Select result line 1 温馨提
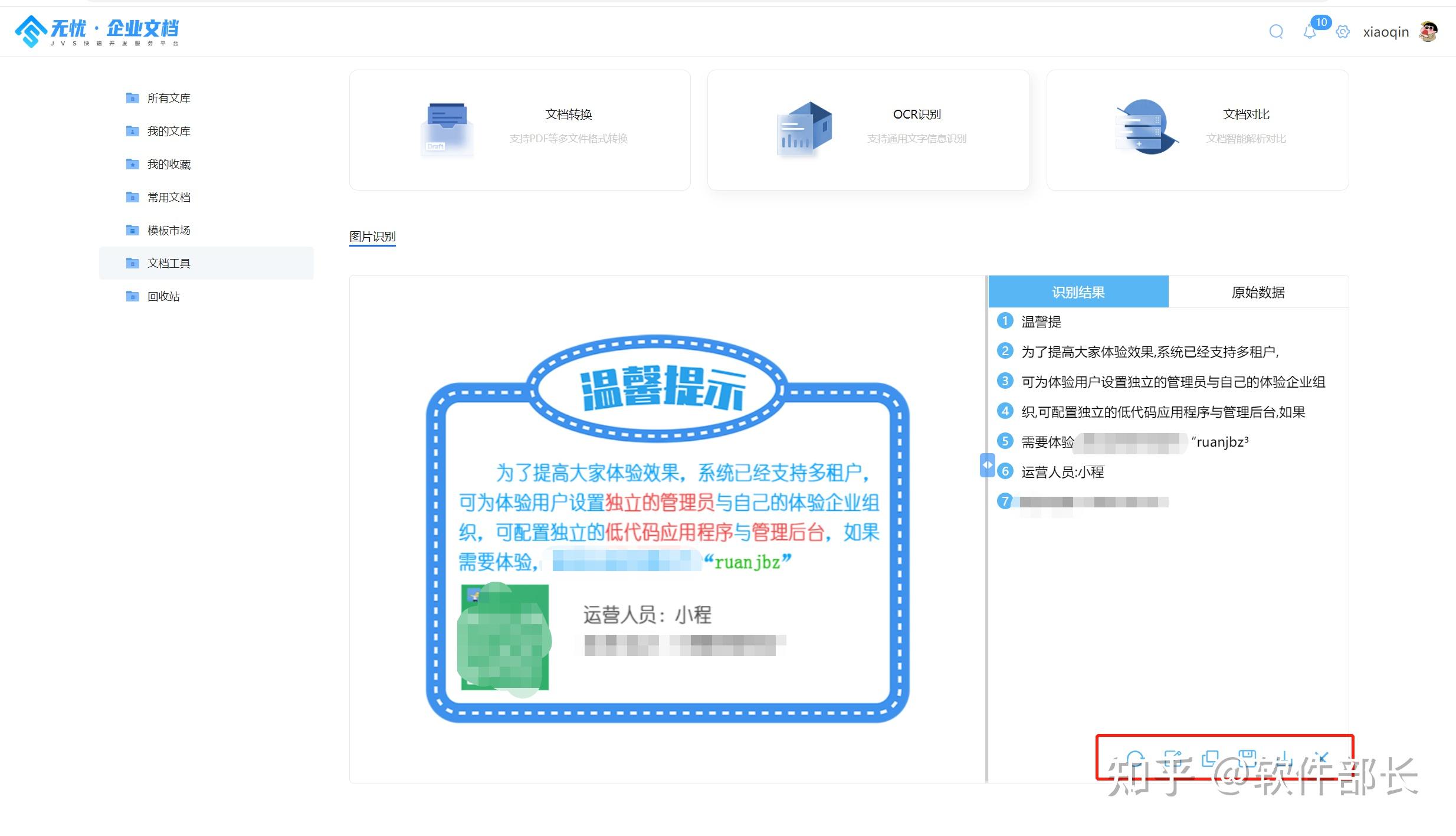 point(1041,322)
